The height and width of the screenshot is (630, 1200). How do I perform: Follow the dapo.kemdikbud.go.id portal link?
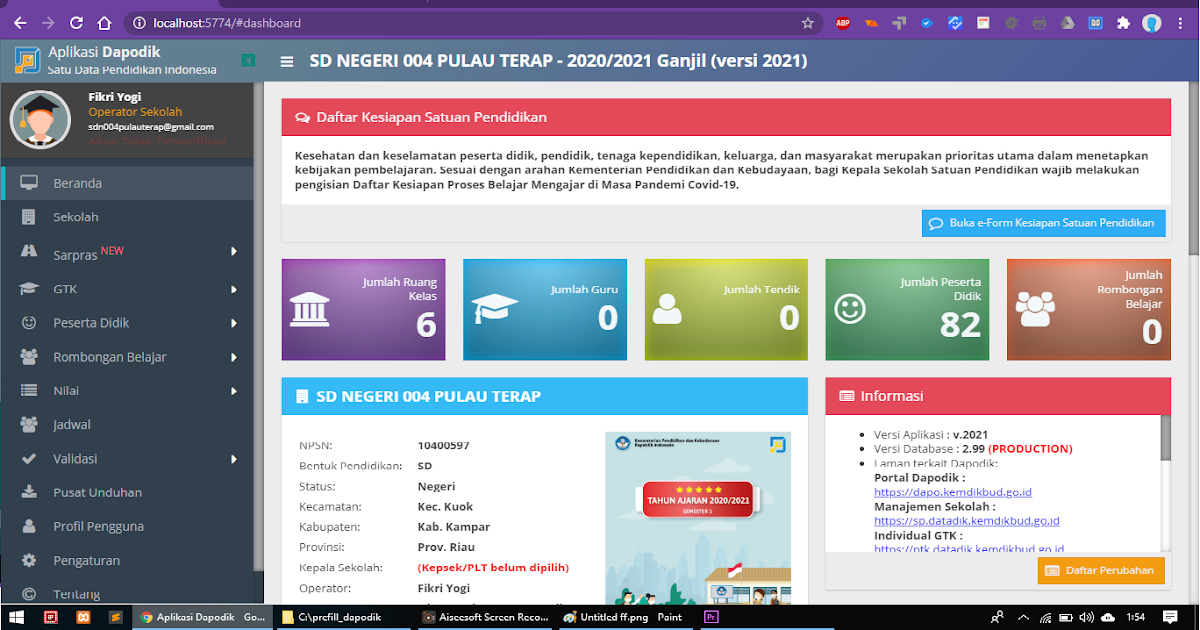coord(953,492)
